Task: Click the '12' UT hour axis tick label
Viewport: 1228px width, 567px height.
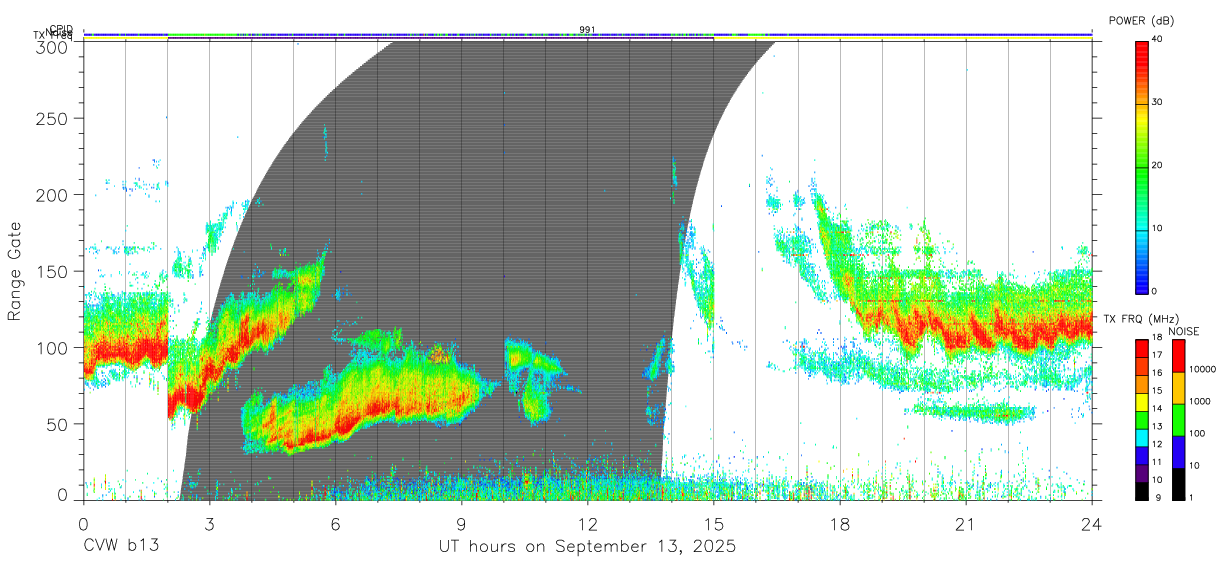Action: [x=588, y=523]
